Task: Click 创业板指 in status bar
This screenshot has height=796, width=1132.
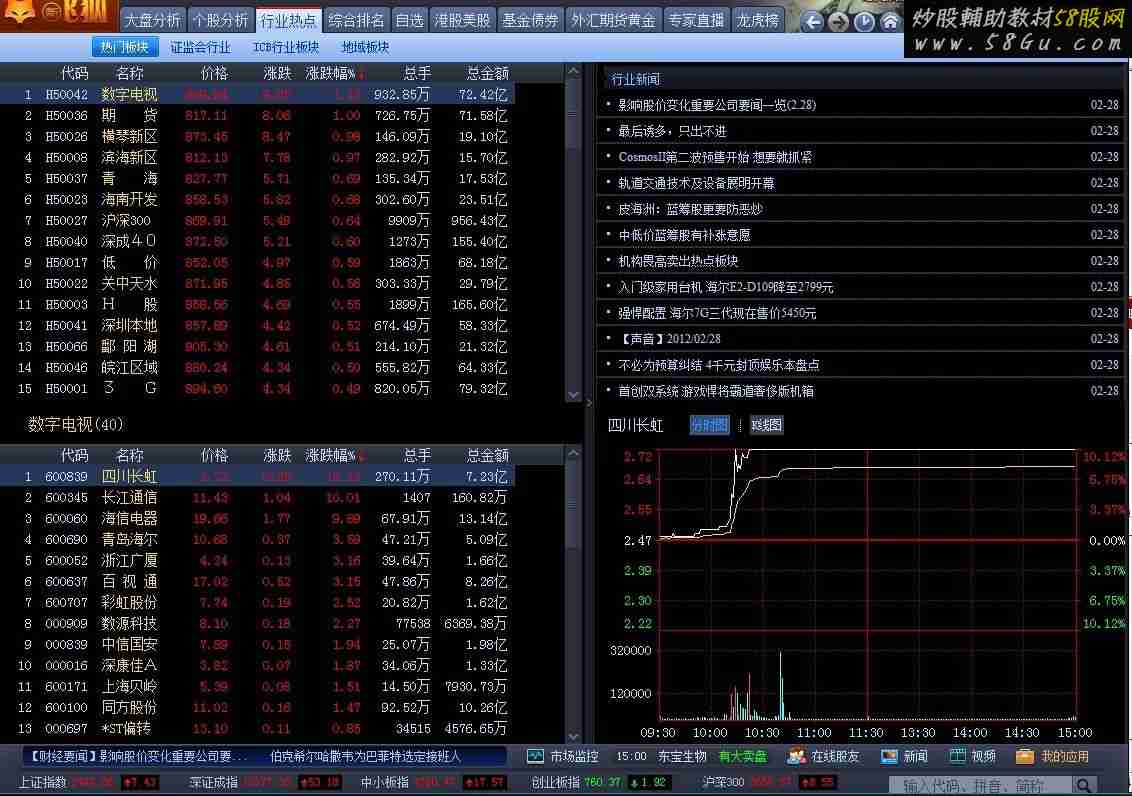Action: [x=555, y=782]
